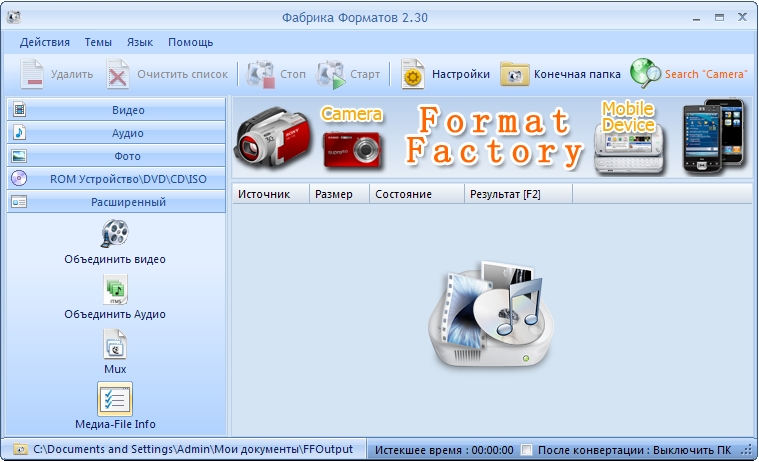Open the Язык menu
Viewport: 759px width, 462px height.
pyautogui.click(x=140, y=42)
